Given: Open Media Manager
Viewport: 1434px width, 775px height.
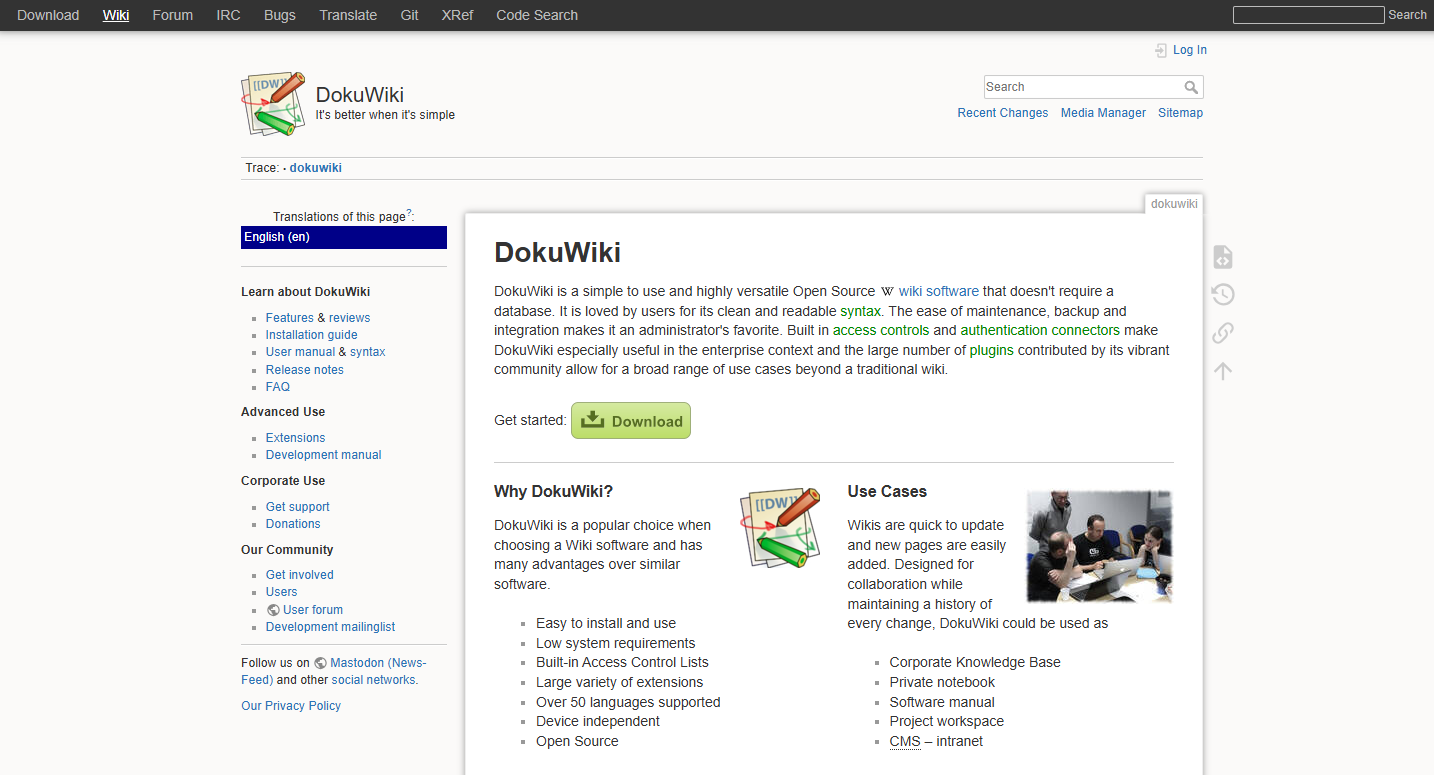Looking at the screenshot, I should [x=1103, y=113].
